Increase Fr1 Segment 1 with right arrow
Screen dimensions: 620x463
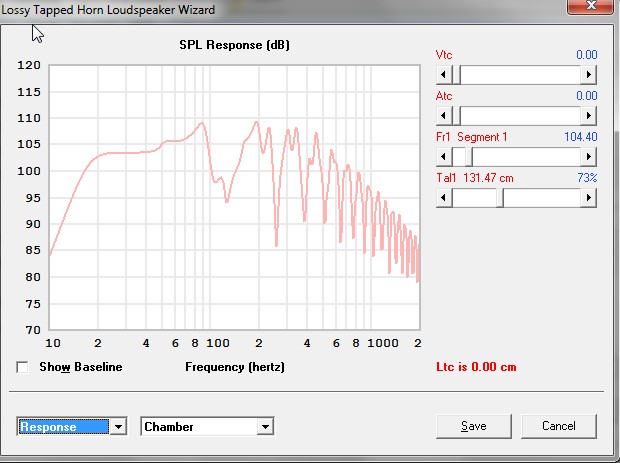(588, 157)
